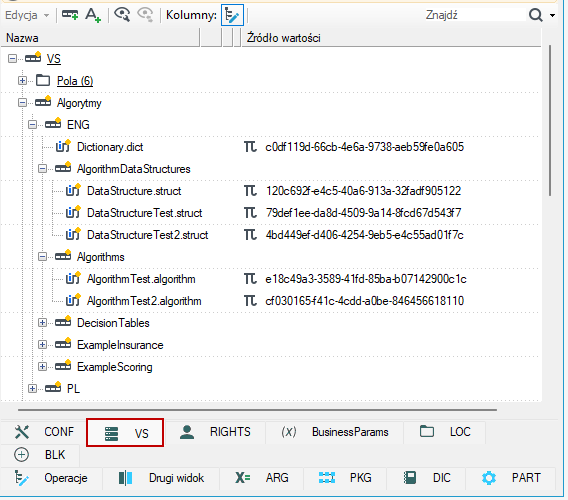Click the Pola folder icon
This screenshot has height=500, width=568.
point(43,80)
